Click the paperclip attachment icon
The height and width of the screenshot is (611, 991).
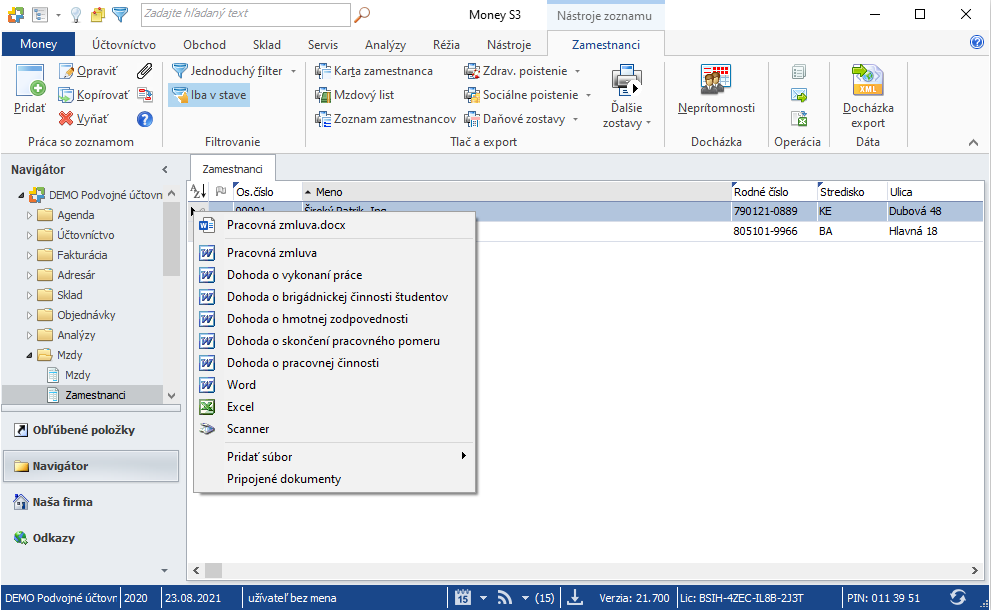pyautogui.click(x=145, y=71)
